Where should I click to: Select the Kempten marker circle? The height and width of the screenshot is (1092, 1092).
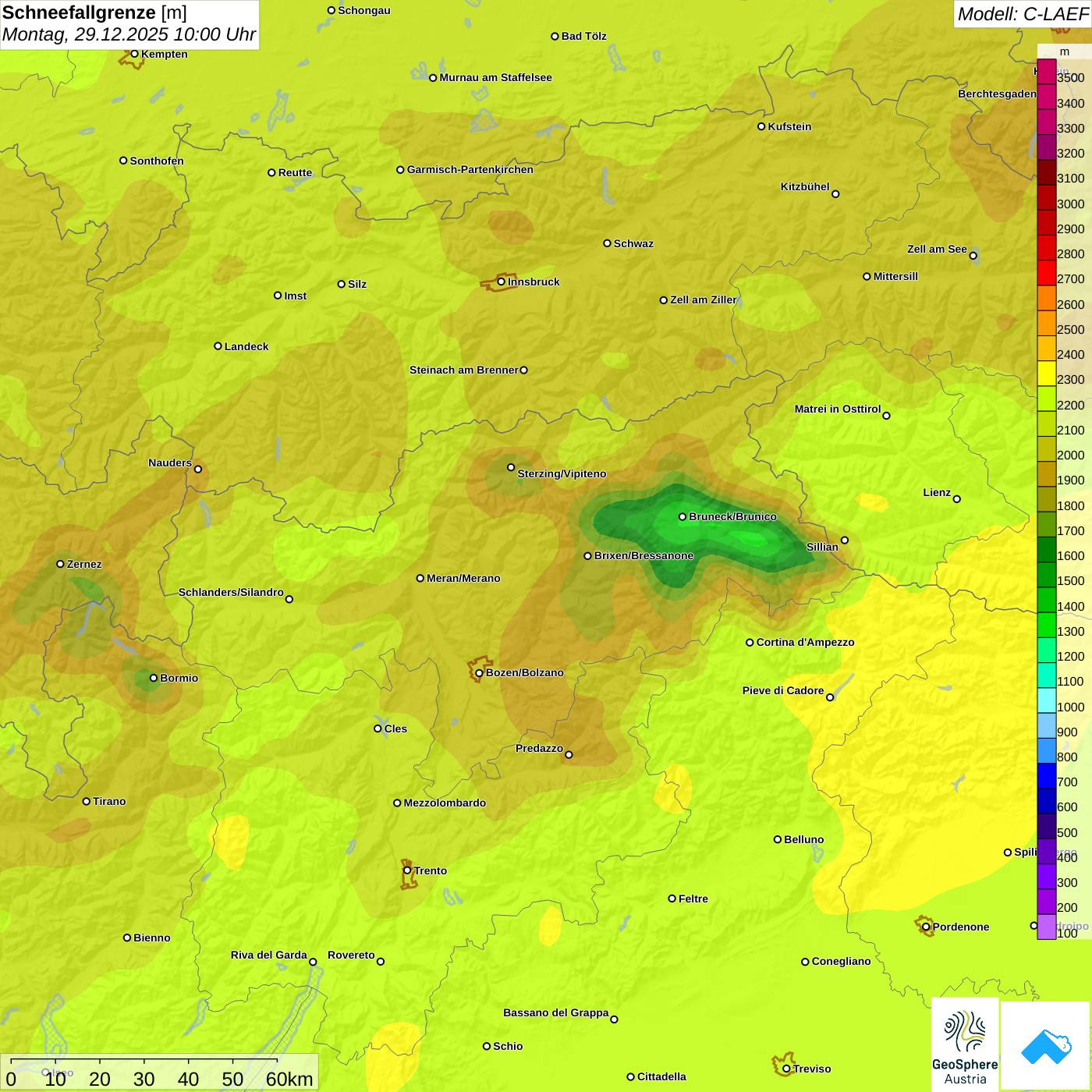point(134,54)
